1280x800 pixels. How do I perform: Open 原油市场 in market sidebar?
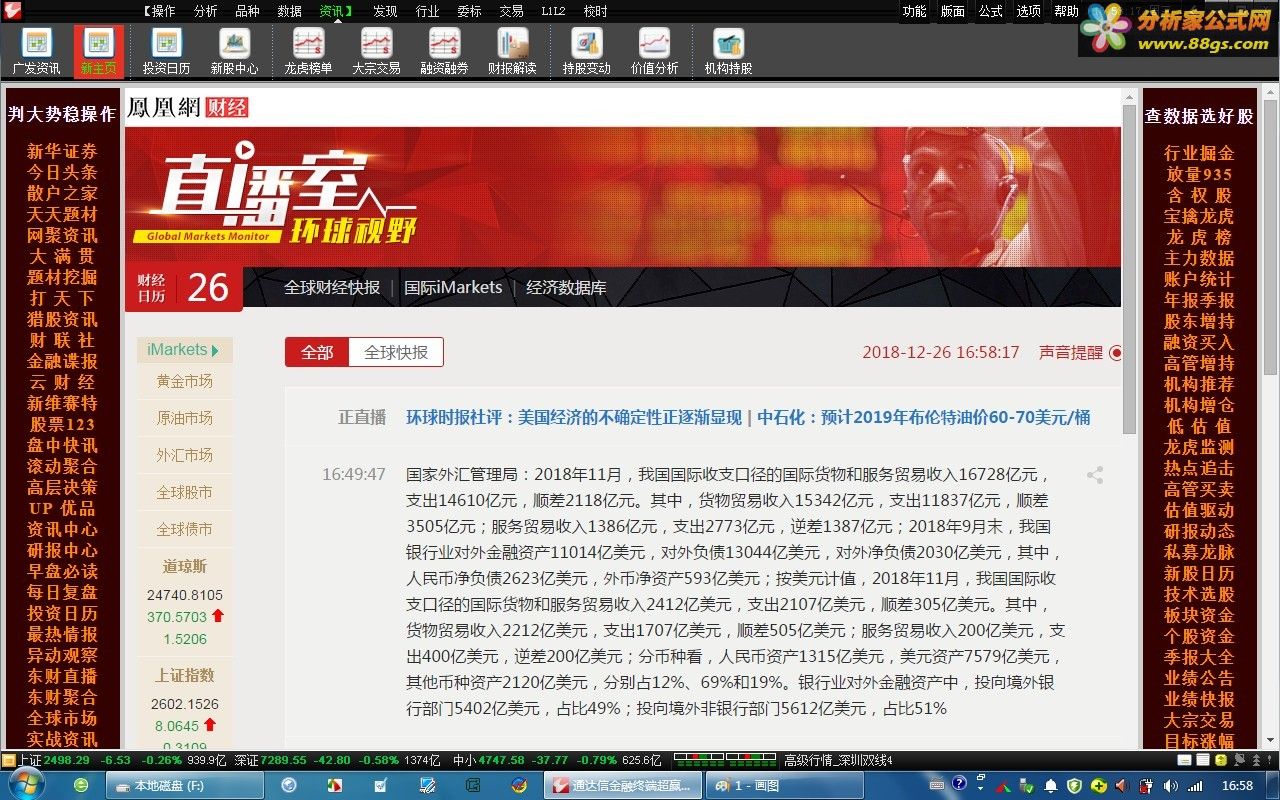pyautogui.click(x=185, y=418)
